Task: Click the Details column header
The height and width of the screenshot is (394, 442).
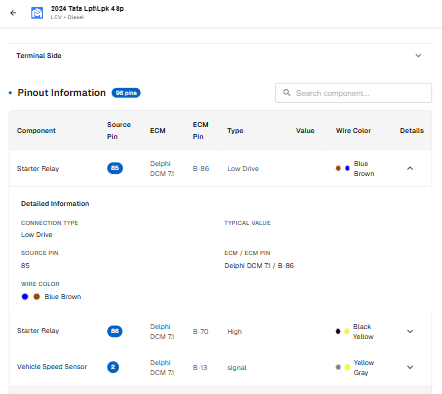Action: (x=412, y=131)
